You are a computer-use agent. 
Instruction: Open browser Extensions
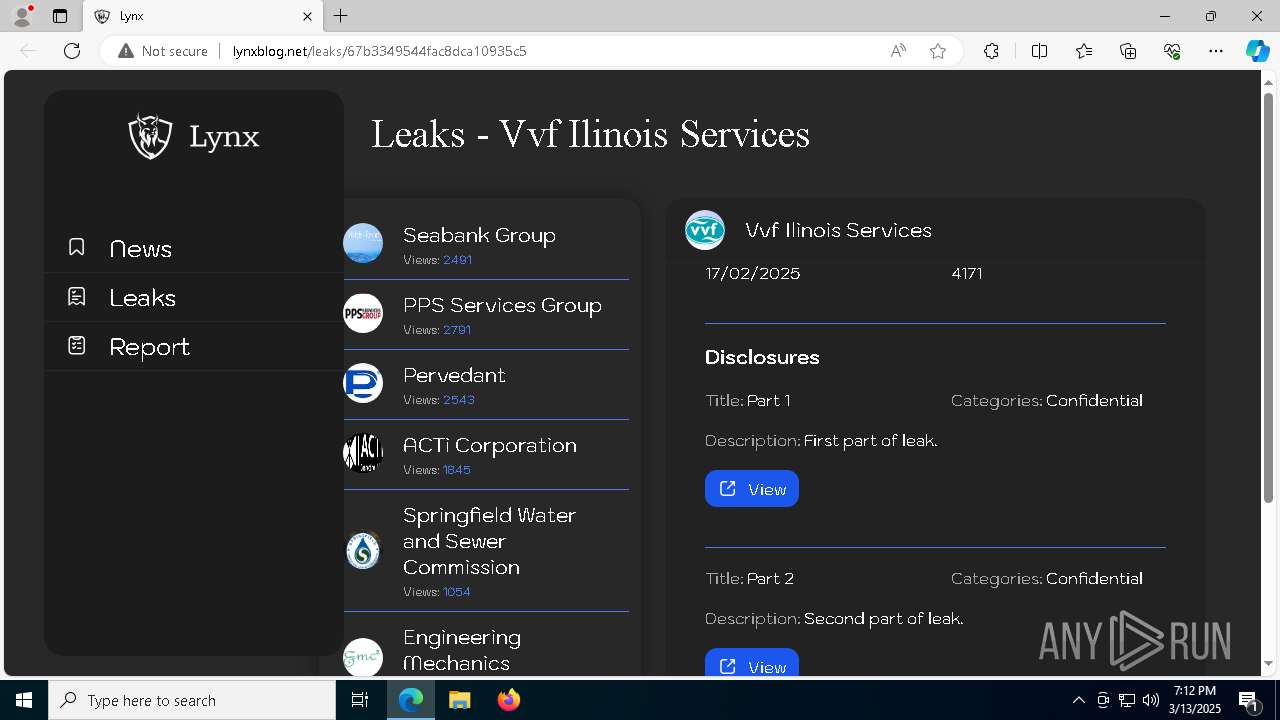pyautogui.click(x=991, y=51)
